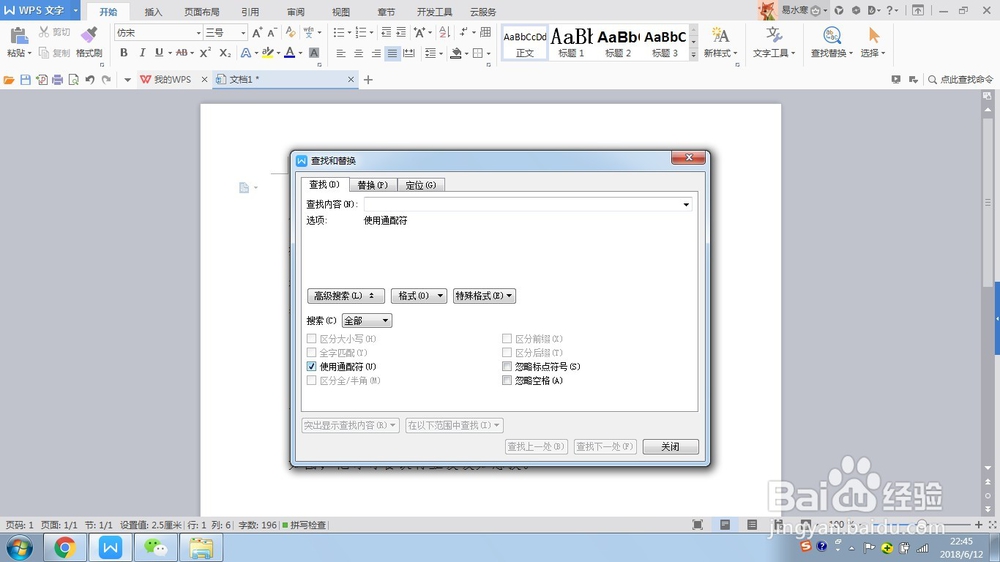Click the Paste clipboard icon
This screenshot has height=562, width=1000.
[19, 36]
